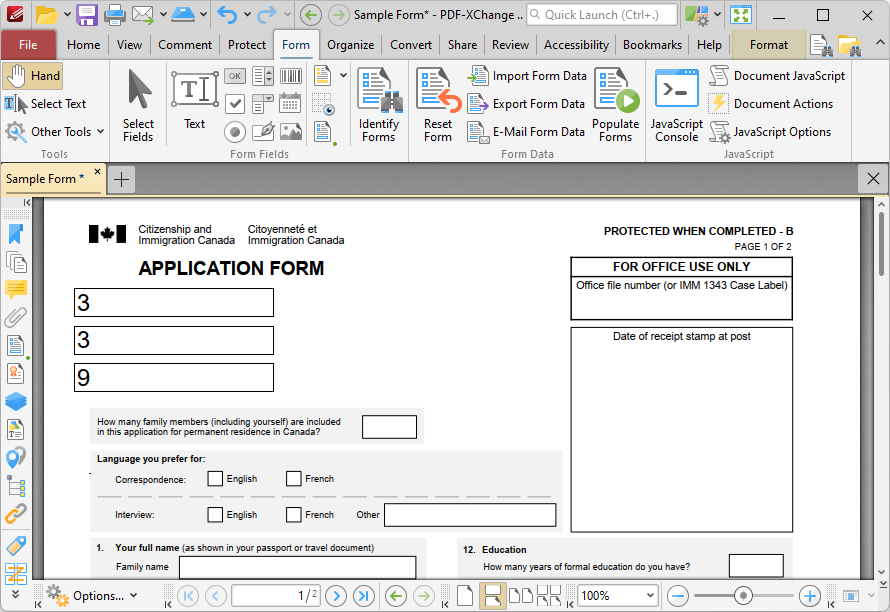
Task: Open the File menu
Action: pos(29,44)
